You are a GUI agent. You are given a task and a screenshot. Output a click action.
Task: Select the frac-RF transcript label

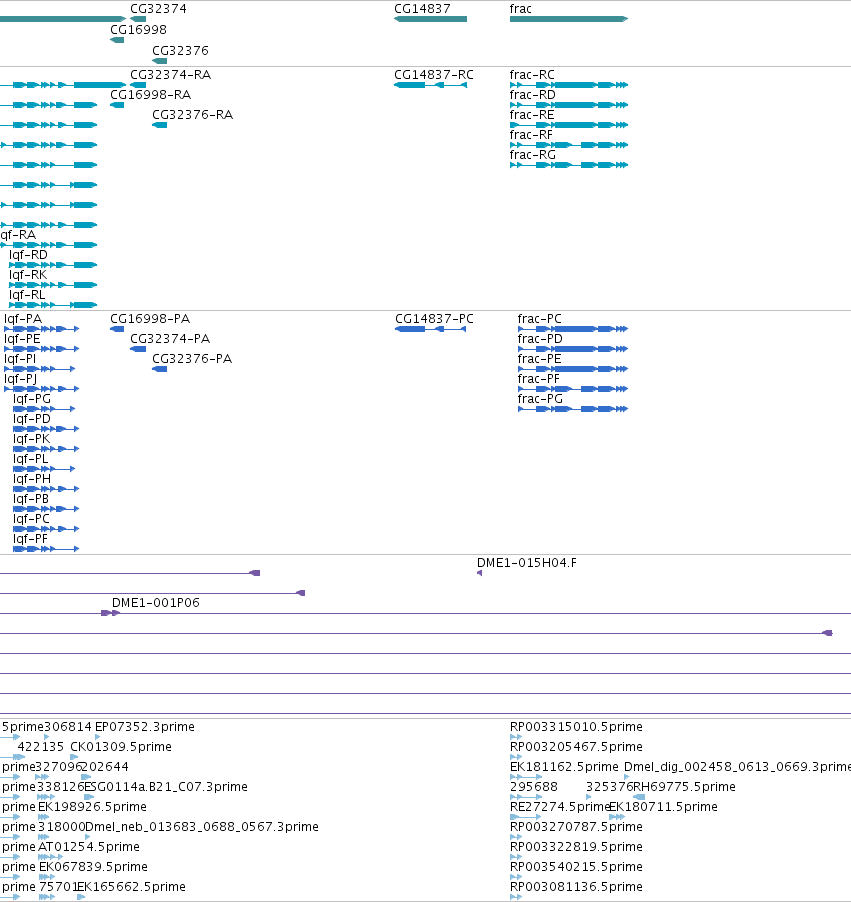[531, 135]
